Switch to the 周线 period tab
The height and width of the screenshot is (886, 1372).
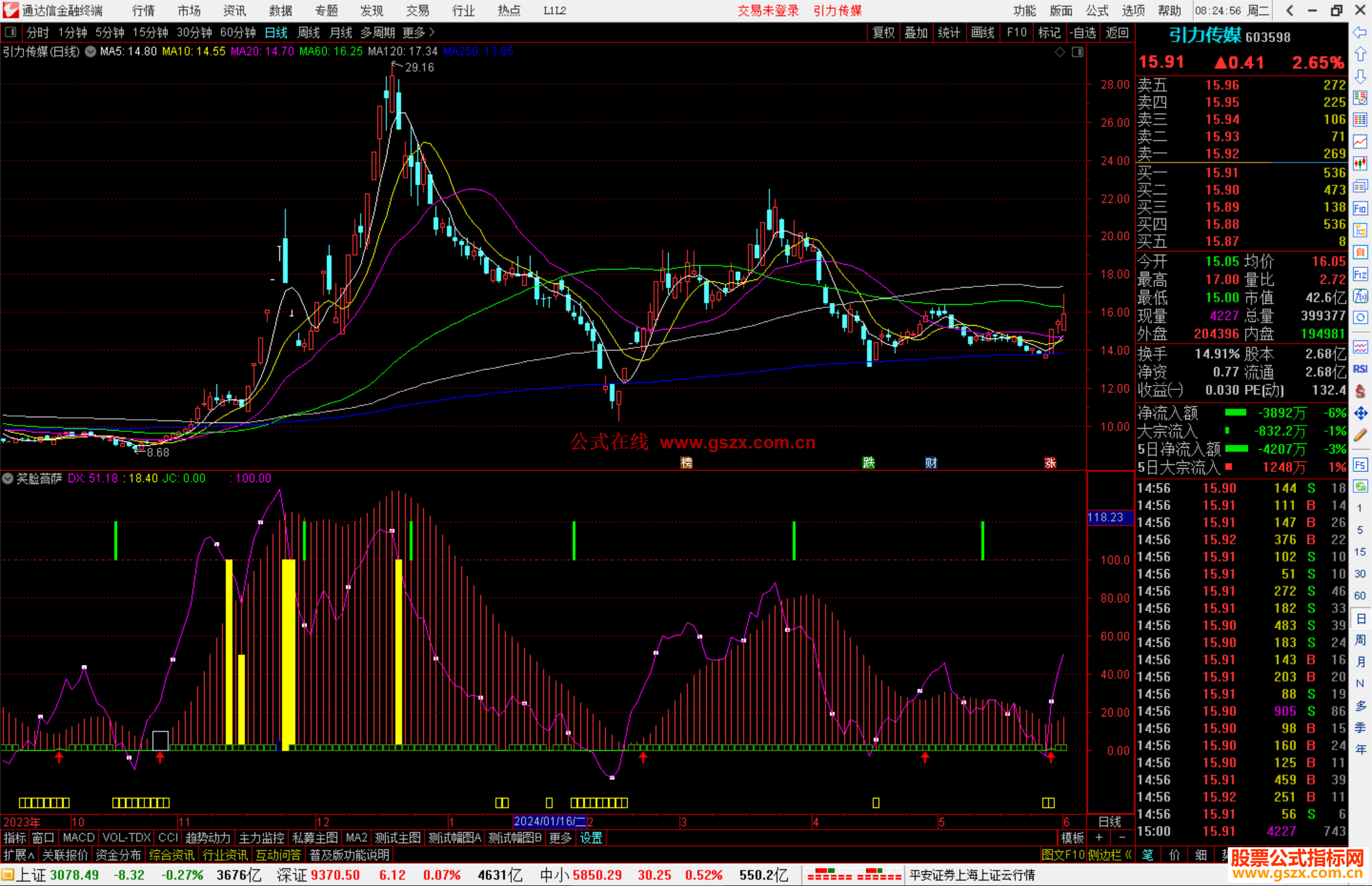pyautogui.click(x=309, y=32)
